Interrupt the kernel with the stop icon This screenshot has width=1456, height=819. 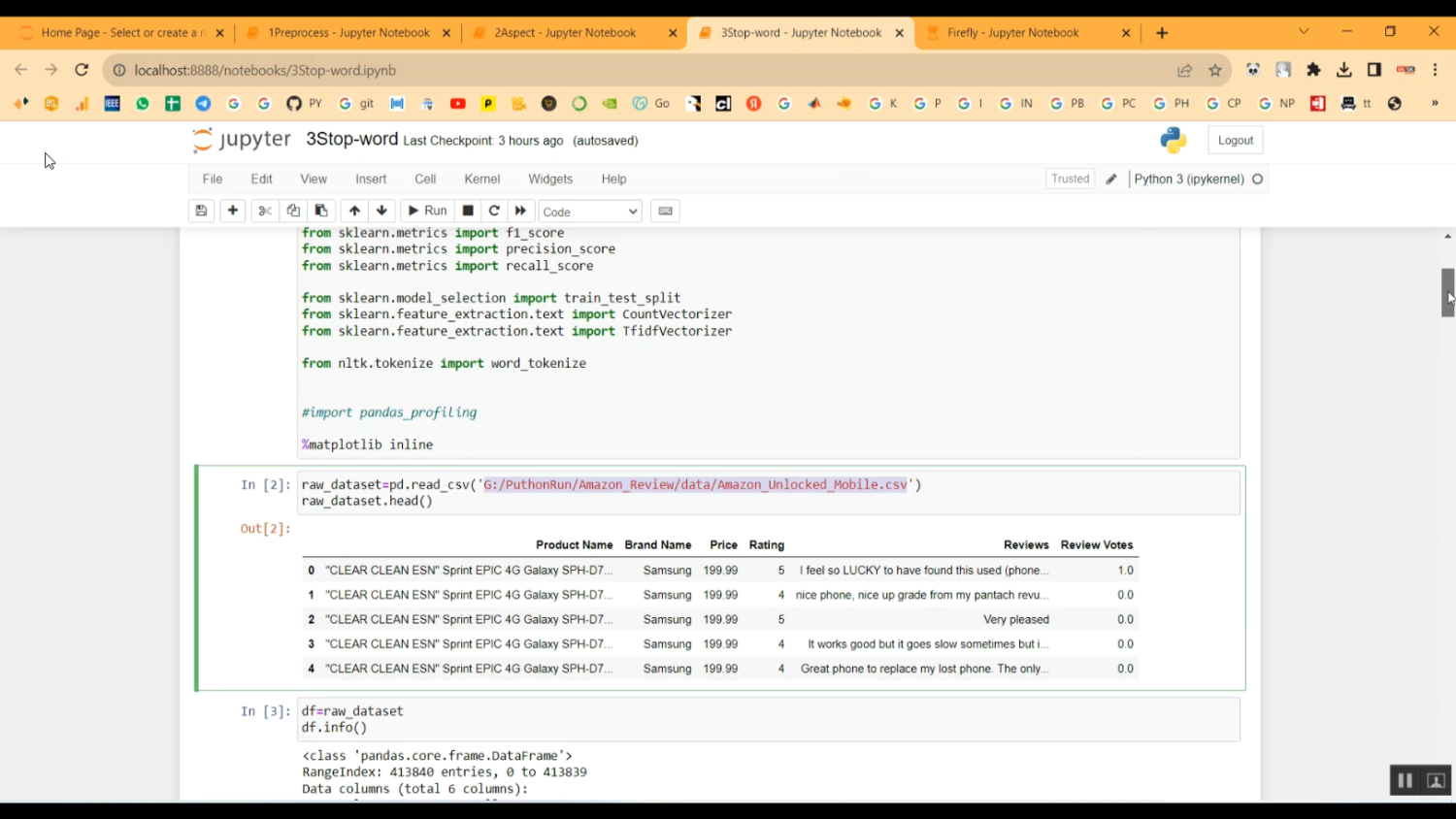coord(468,211)
